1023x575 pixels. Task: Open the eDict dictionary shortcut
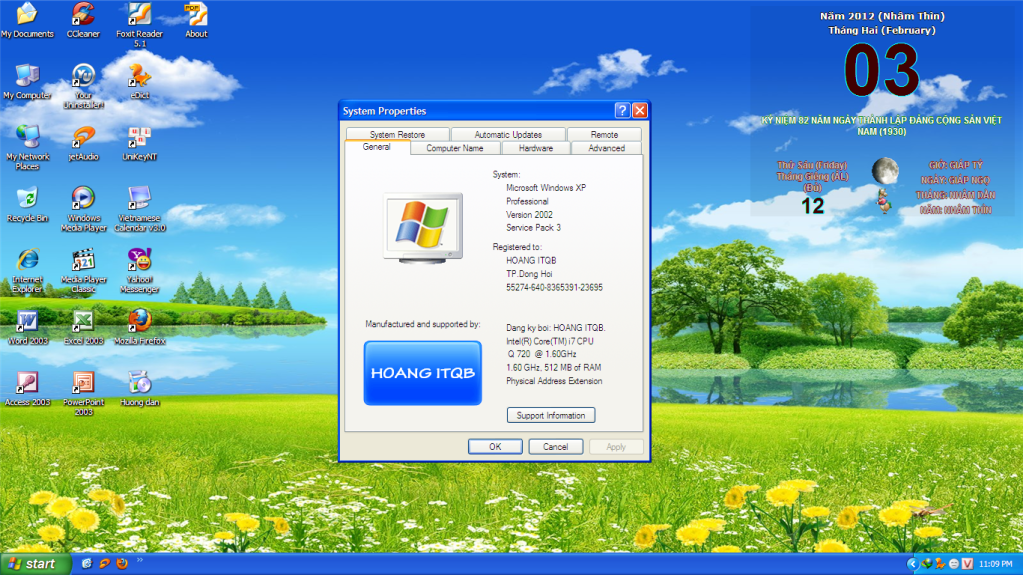pos(139,82)
